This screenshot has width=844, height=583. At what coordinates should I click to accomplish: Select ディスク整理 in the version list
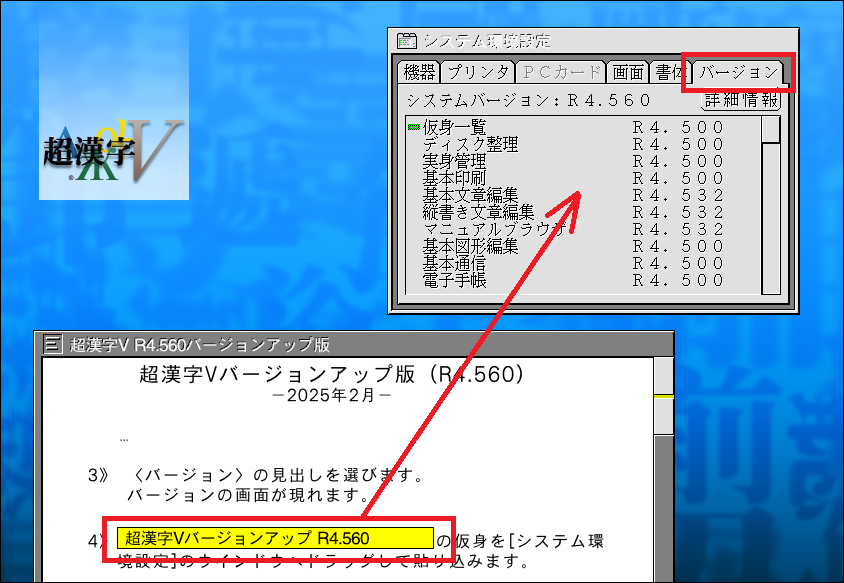pyautogui.click(x=470, y=144)
